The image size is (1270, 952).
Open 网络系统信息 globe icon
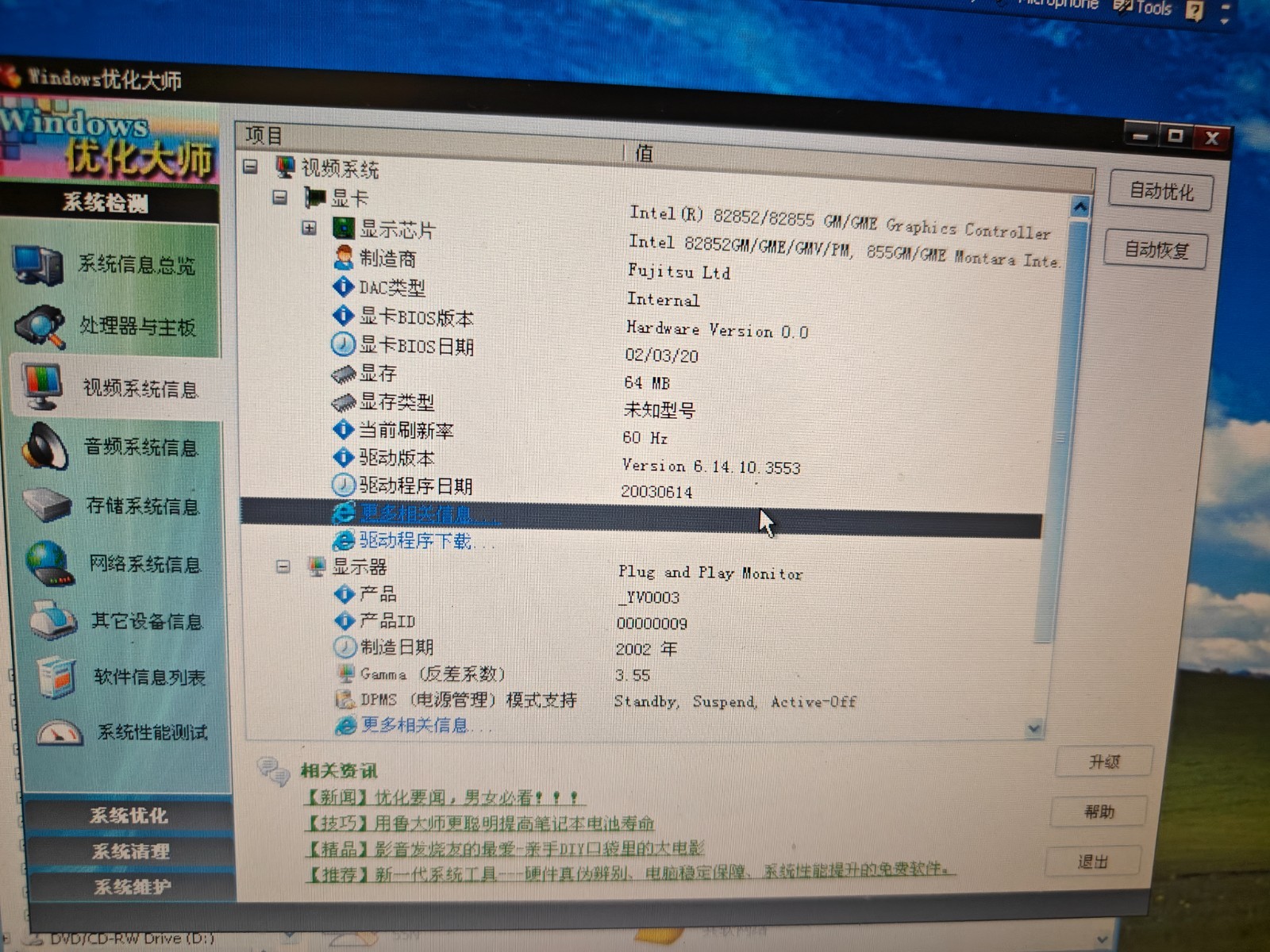click(49, 563)
